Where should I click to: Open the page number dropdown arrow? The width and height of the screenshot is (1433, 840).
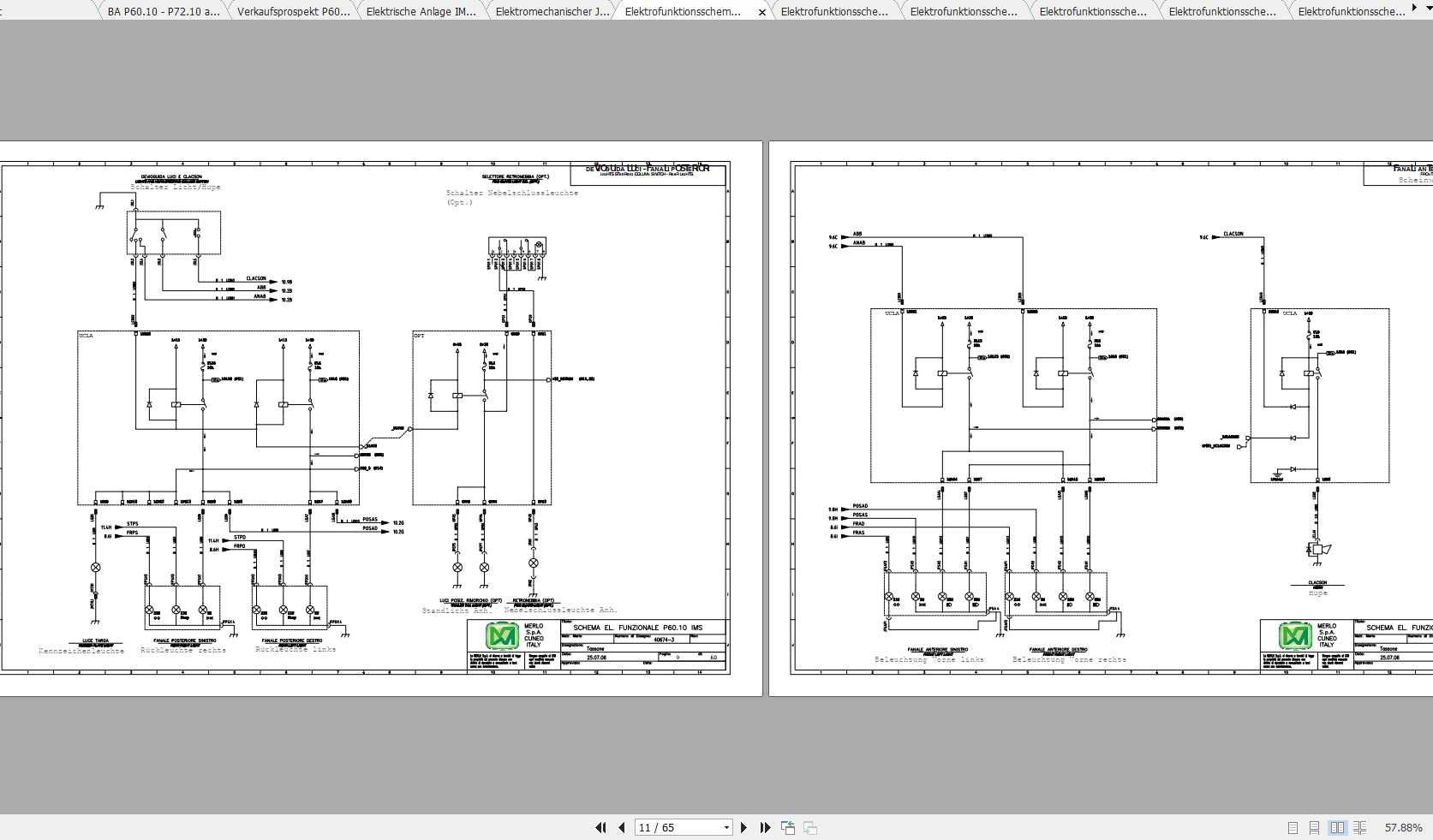point(726,828)
